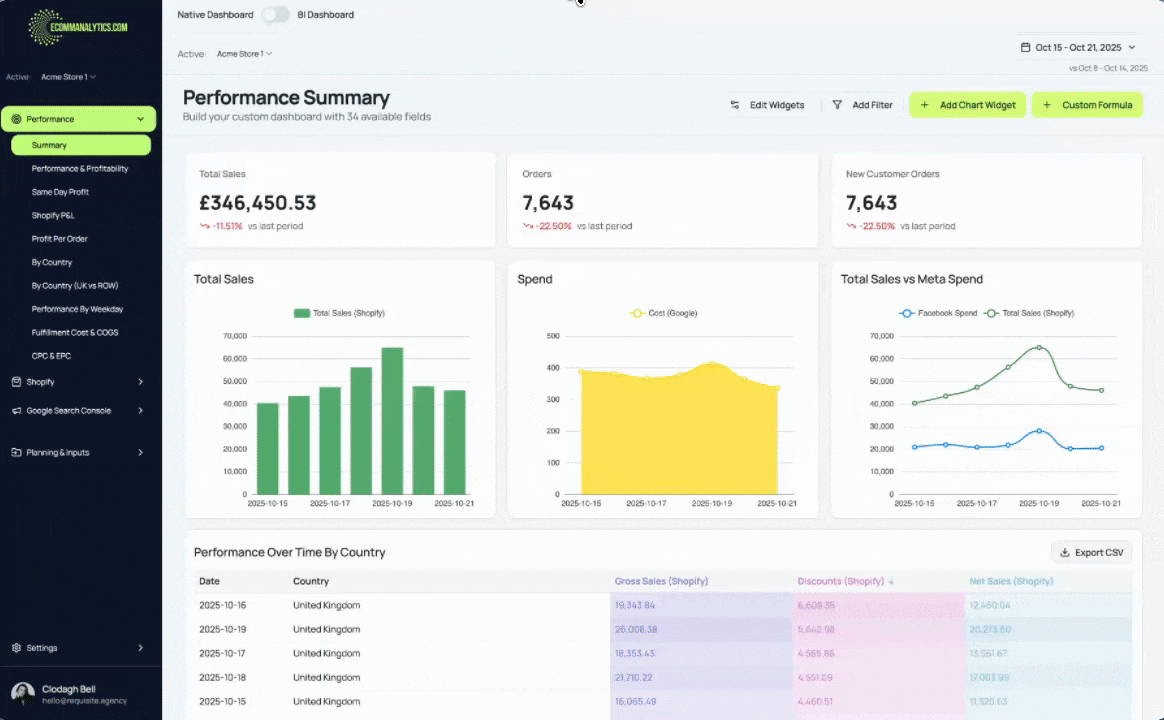Open Fulfilment Cost & COGS page

[75, 332]
